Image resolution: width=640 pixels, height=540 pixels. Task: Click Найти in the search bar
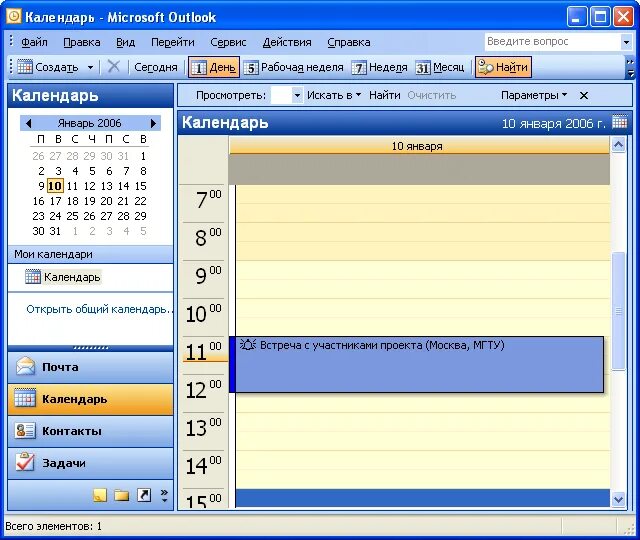384,95
